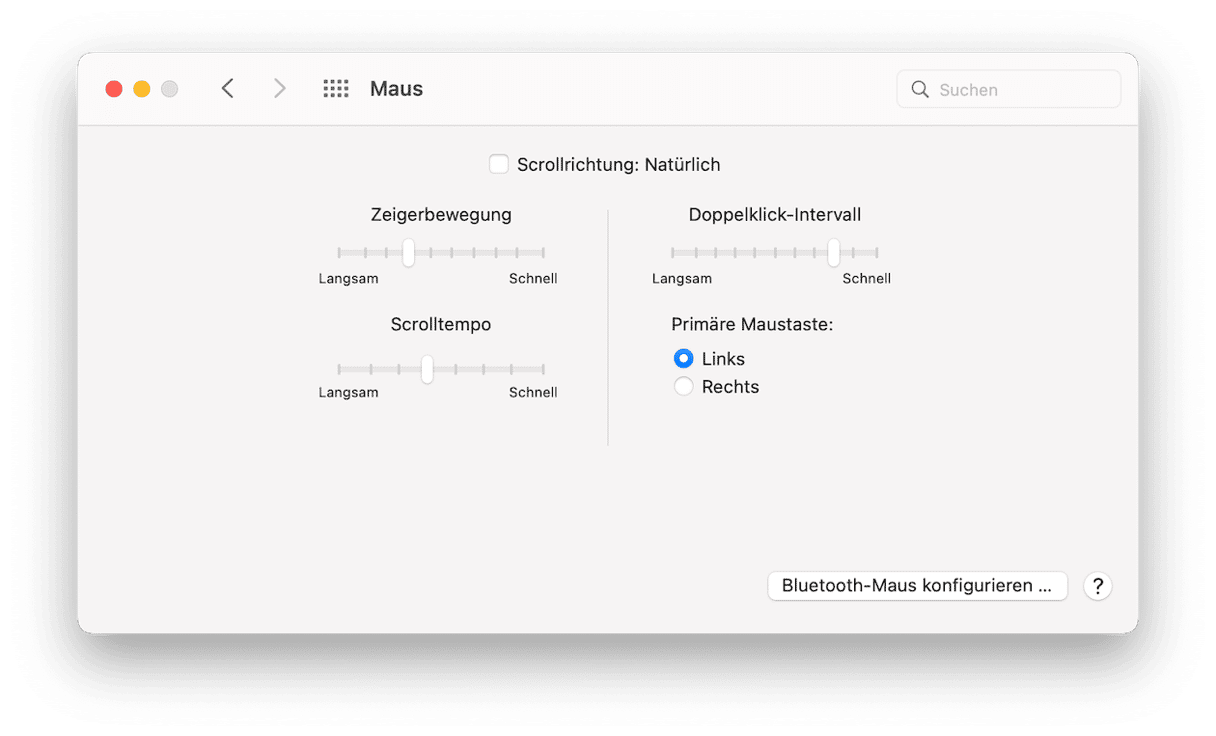This screenshot has height=736, width=1216.
Task: Select Links as primary mouse button
Action: [684, 359]
